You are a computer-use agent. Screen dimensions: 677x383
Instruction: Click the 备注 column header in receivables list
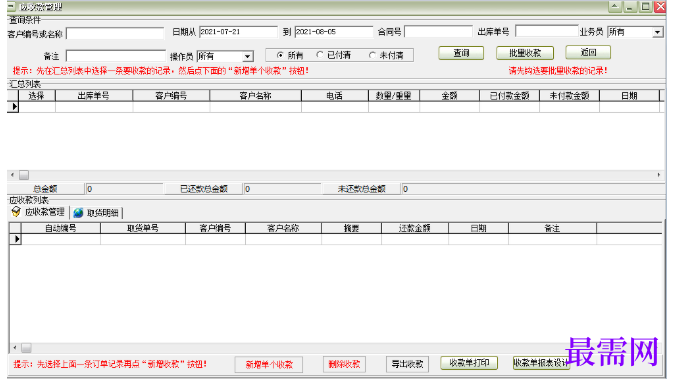(553, 228)
